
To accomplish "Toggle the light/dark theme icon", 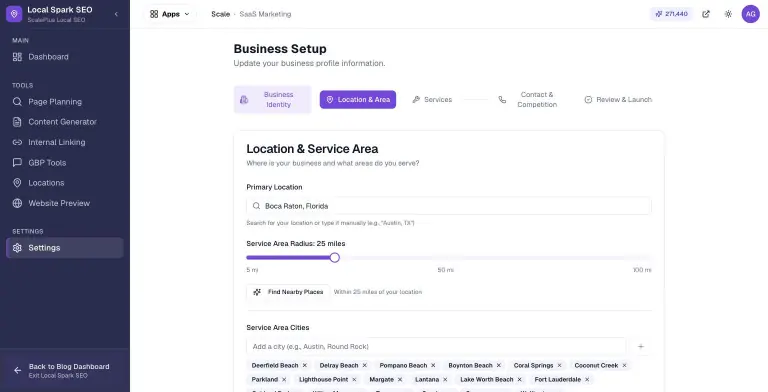I will coord(728,14).
